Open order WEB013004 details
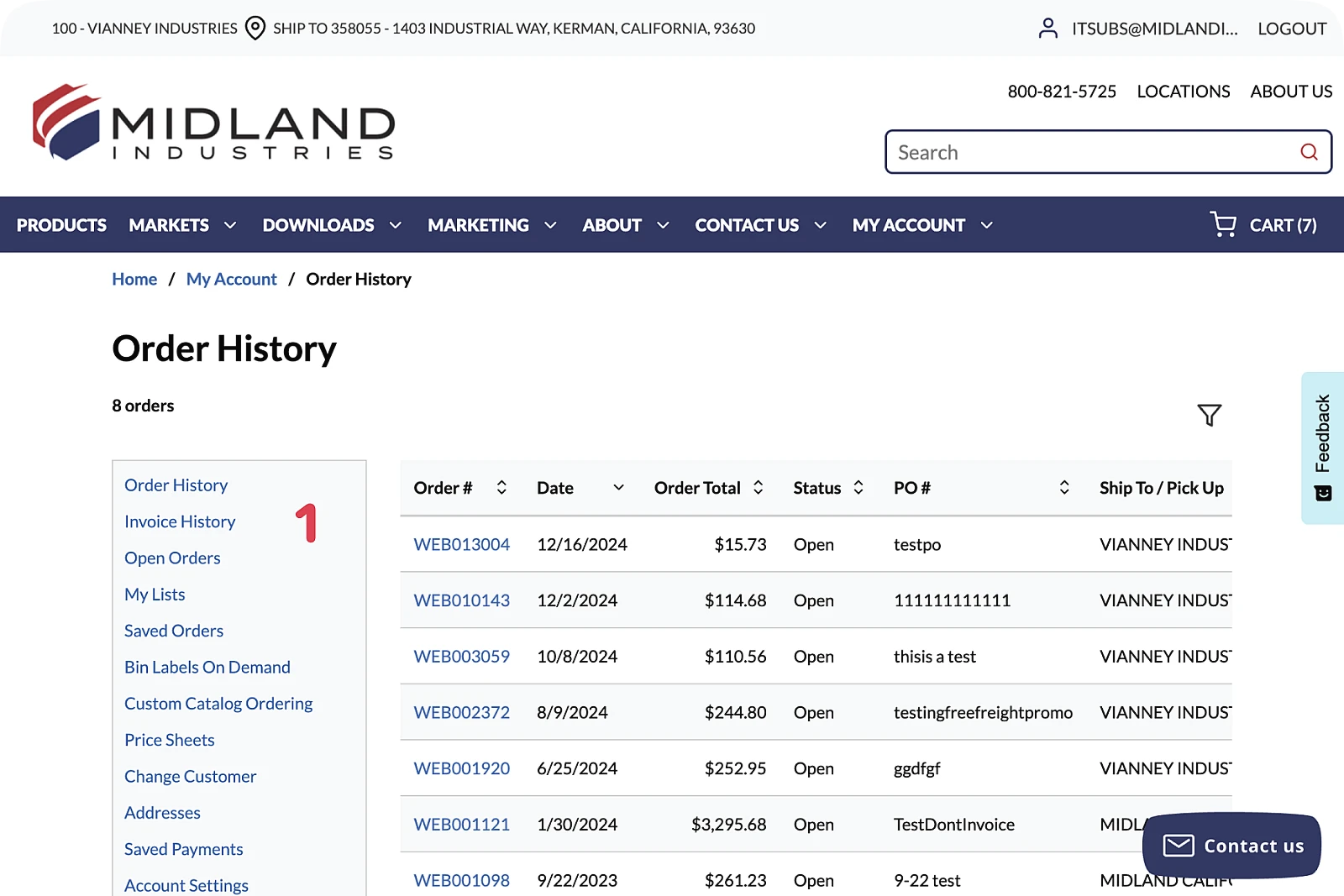The width and height of the screenshot is (1344, 896). point(461,544)
